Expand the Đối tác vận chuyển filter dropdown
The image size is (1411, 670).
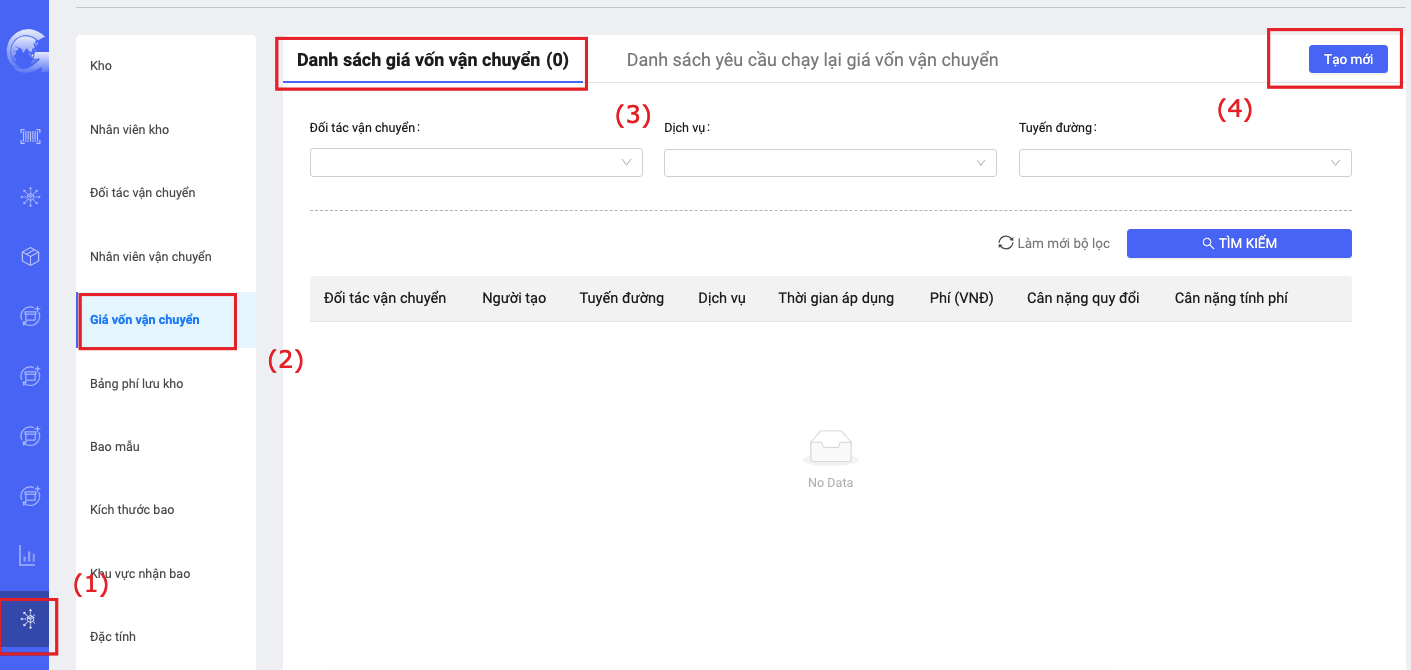pos(476,163)
